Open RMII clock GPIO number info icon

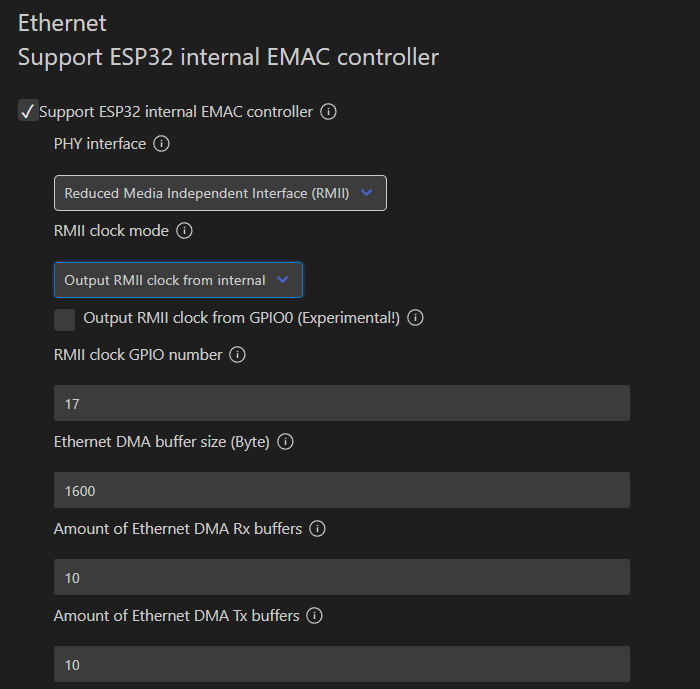[237, 355]
